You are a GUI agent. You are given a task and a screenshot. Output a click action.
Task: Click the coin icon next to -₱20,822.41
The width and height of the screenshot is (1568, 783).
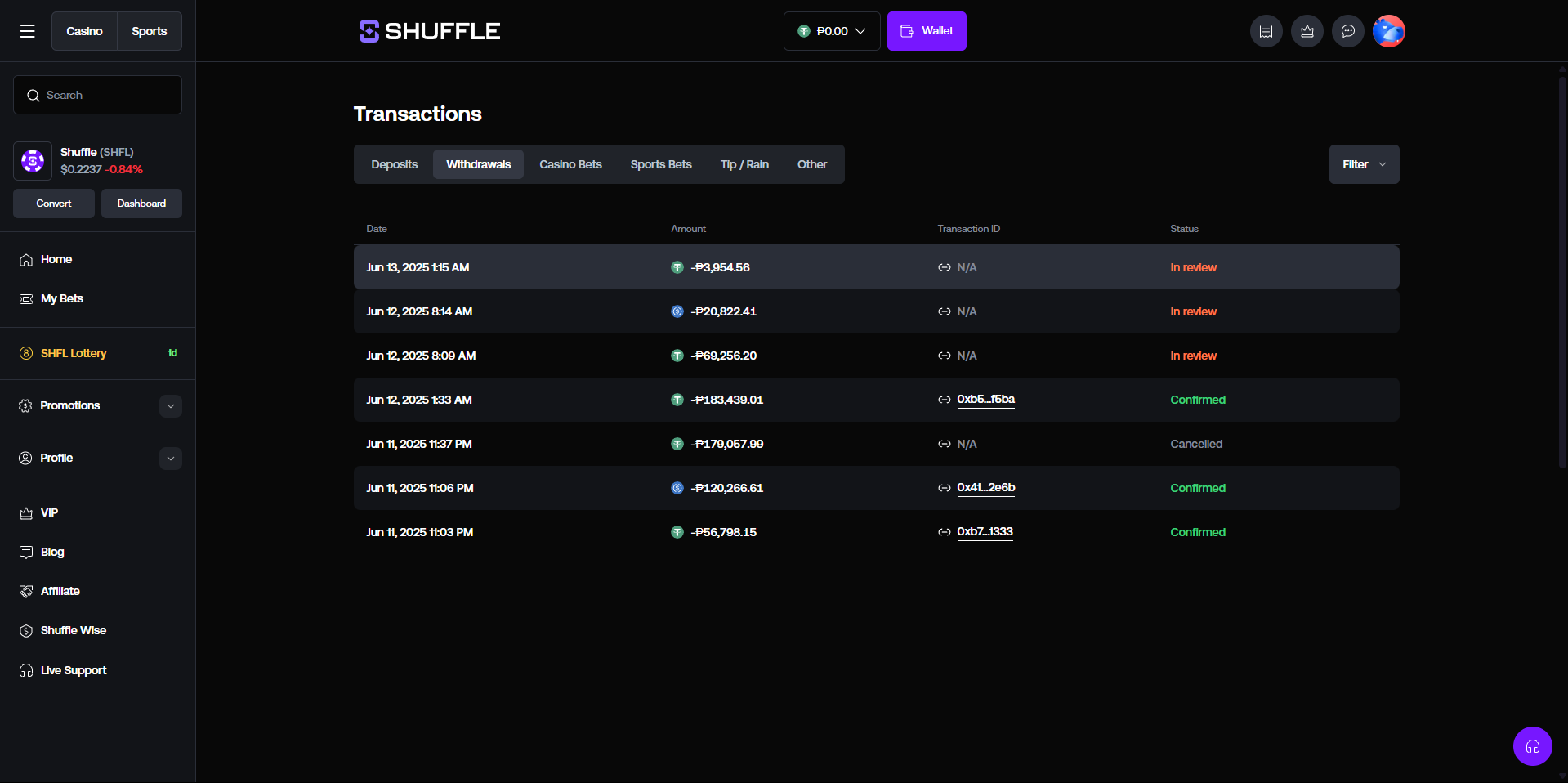pyautogui.click(x=677, y=311)
